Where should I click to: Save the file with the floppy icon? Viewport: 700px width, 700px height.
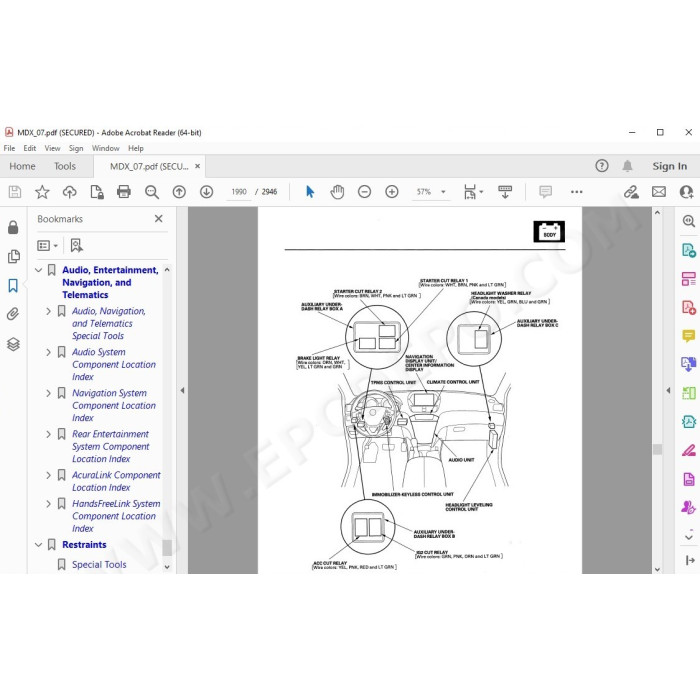(15, 192)
